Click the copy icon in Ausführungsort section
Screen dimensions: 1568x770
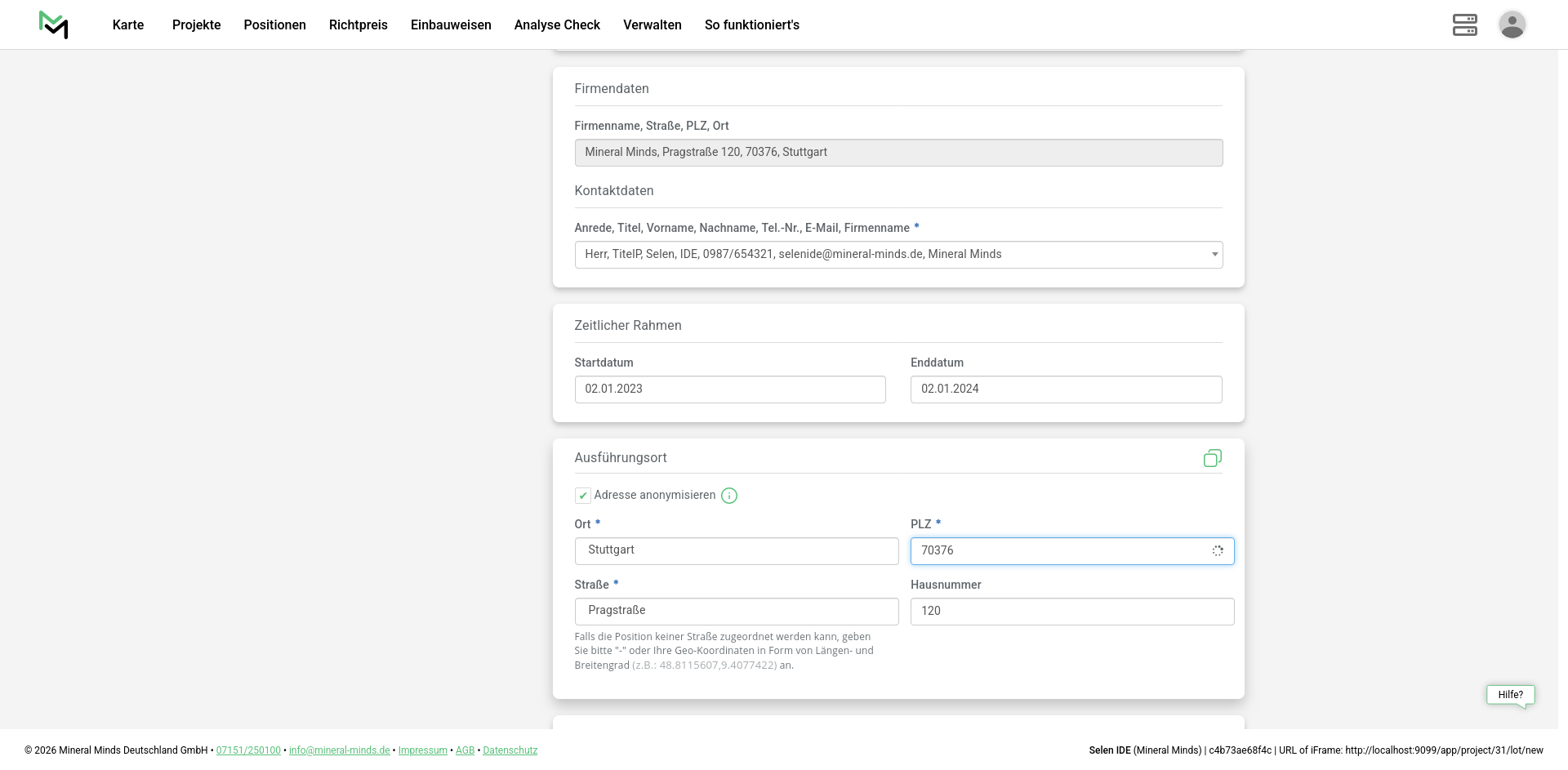pos(1212,458)
